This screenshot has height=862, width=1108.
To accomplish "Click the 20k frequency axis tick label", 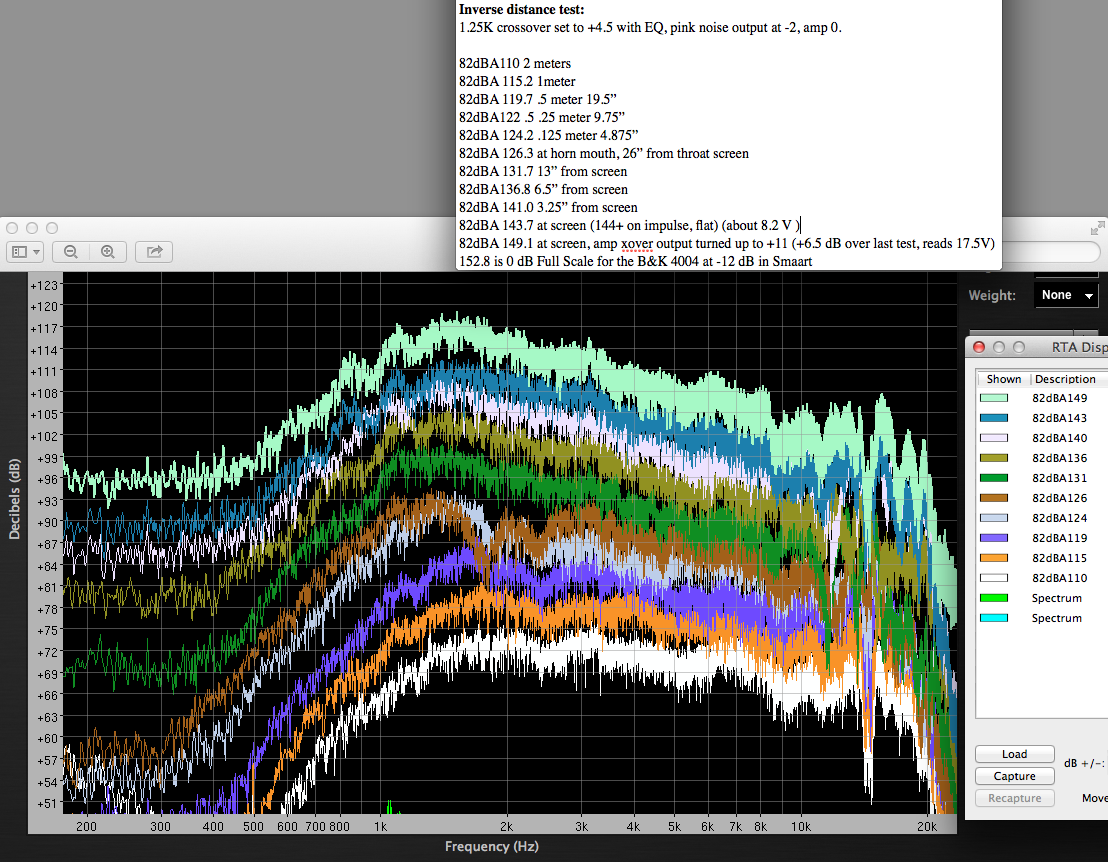I will click(926, 827).
